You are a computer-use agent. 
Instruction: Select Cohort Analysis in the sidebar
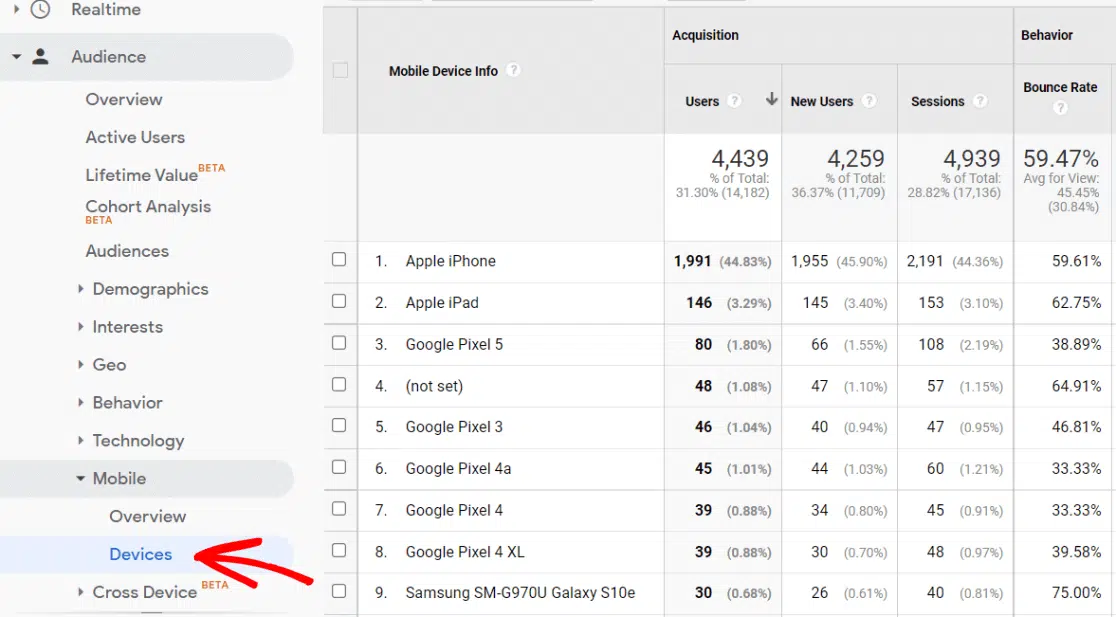click(x=148, y=207)
